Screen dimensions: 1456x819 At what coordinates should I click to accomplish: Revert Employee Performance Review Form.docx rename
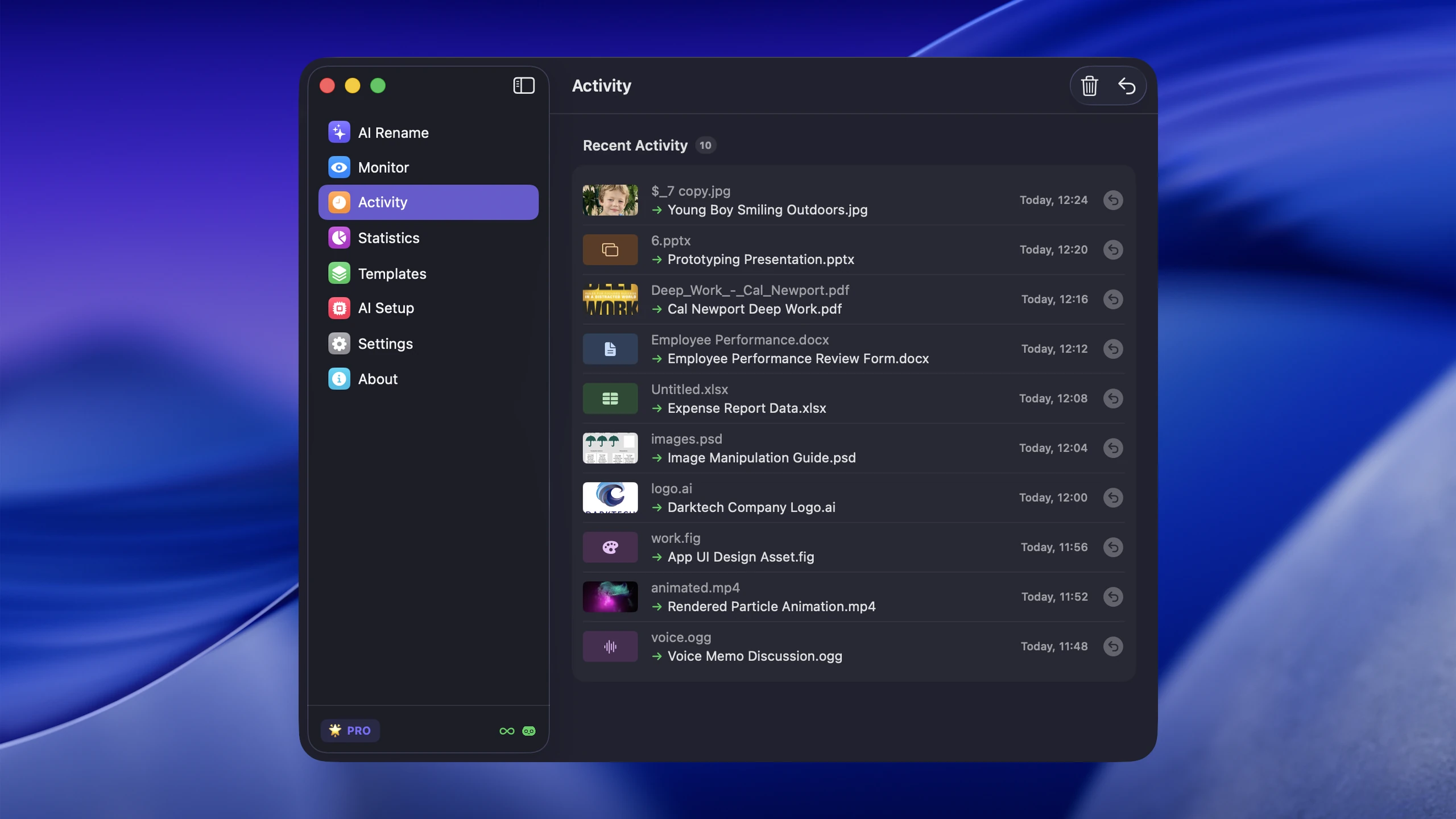coord(1113,349)
